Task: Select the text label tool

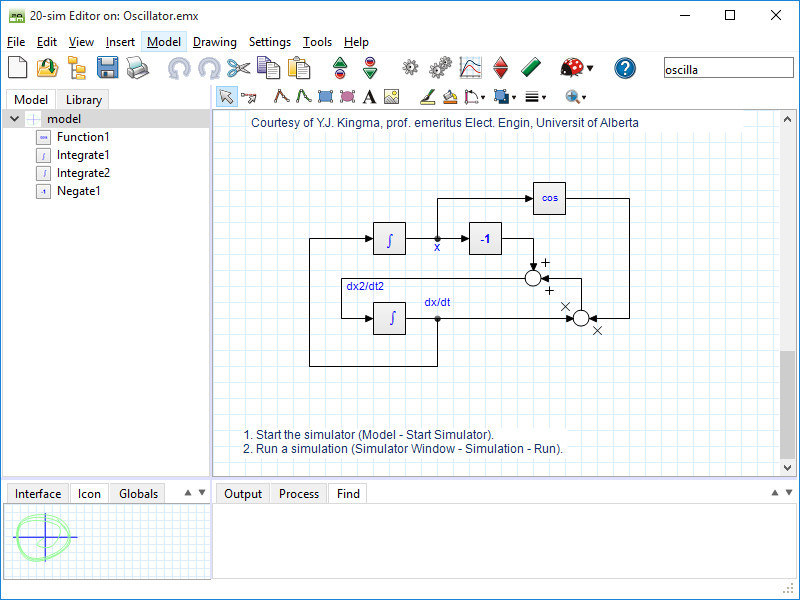Action: click(x=369, y=97)
